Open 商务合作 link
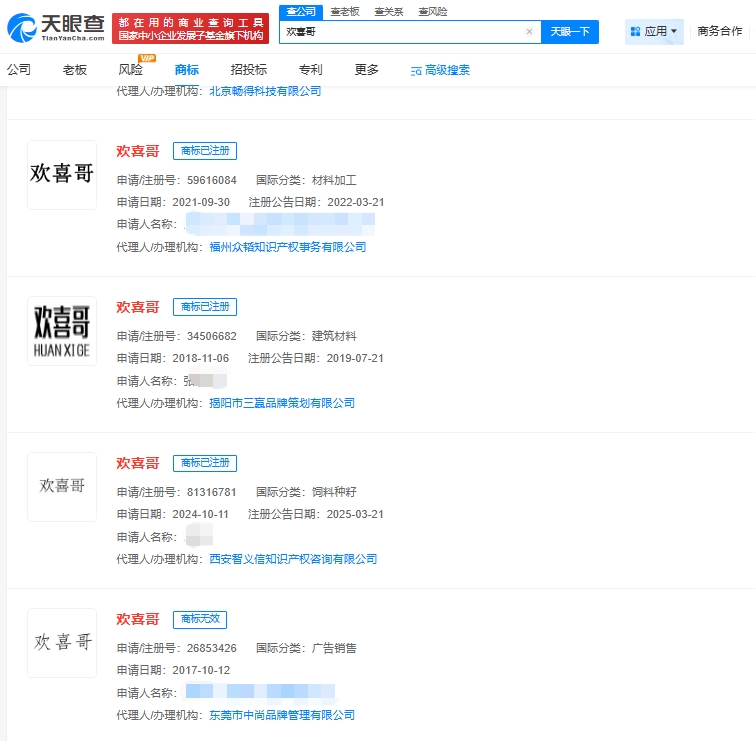756x741 pixels. tap(720, 31)
